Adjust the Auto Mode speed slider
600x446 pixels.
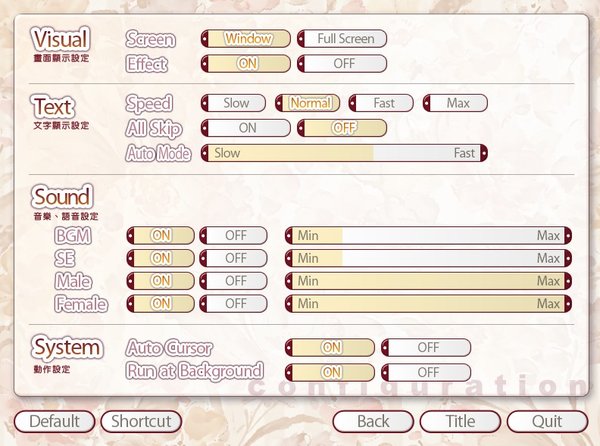[x=344, y=153]
